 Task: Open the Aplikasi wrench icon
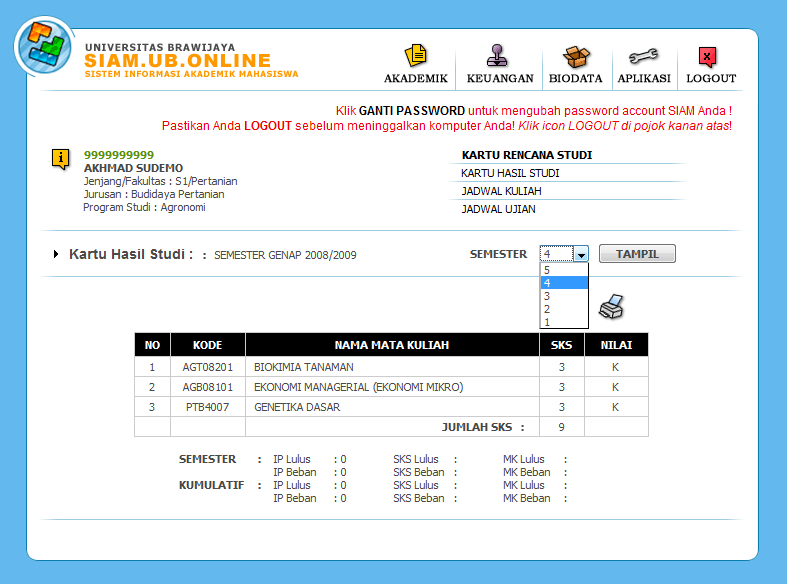coord(643,56)
